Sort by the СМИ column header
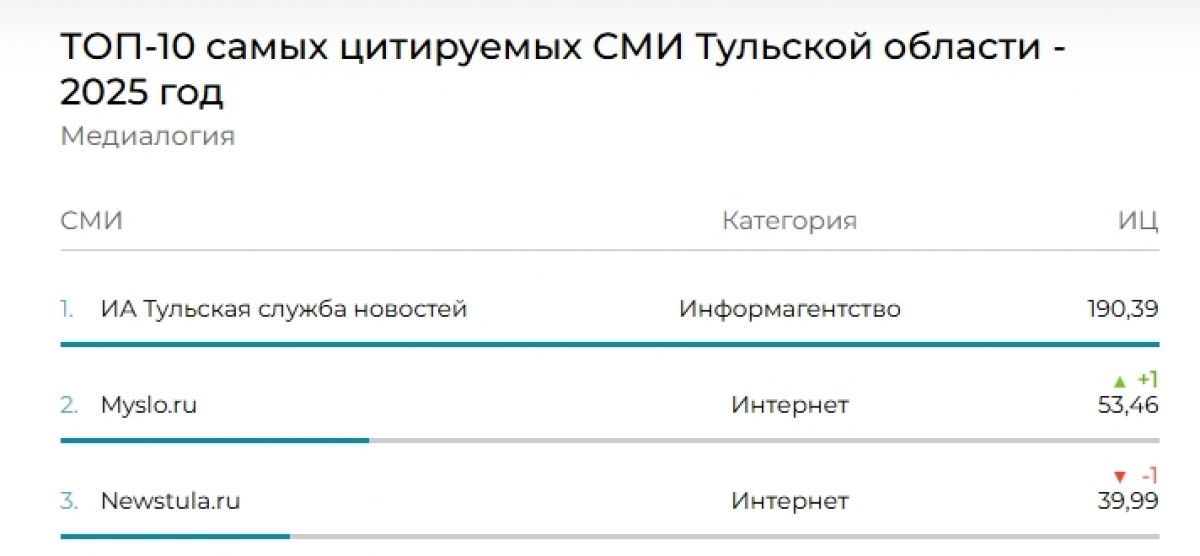1200x556 pixels. pyautogui.click(x=91, y=221)
